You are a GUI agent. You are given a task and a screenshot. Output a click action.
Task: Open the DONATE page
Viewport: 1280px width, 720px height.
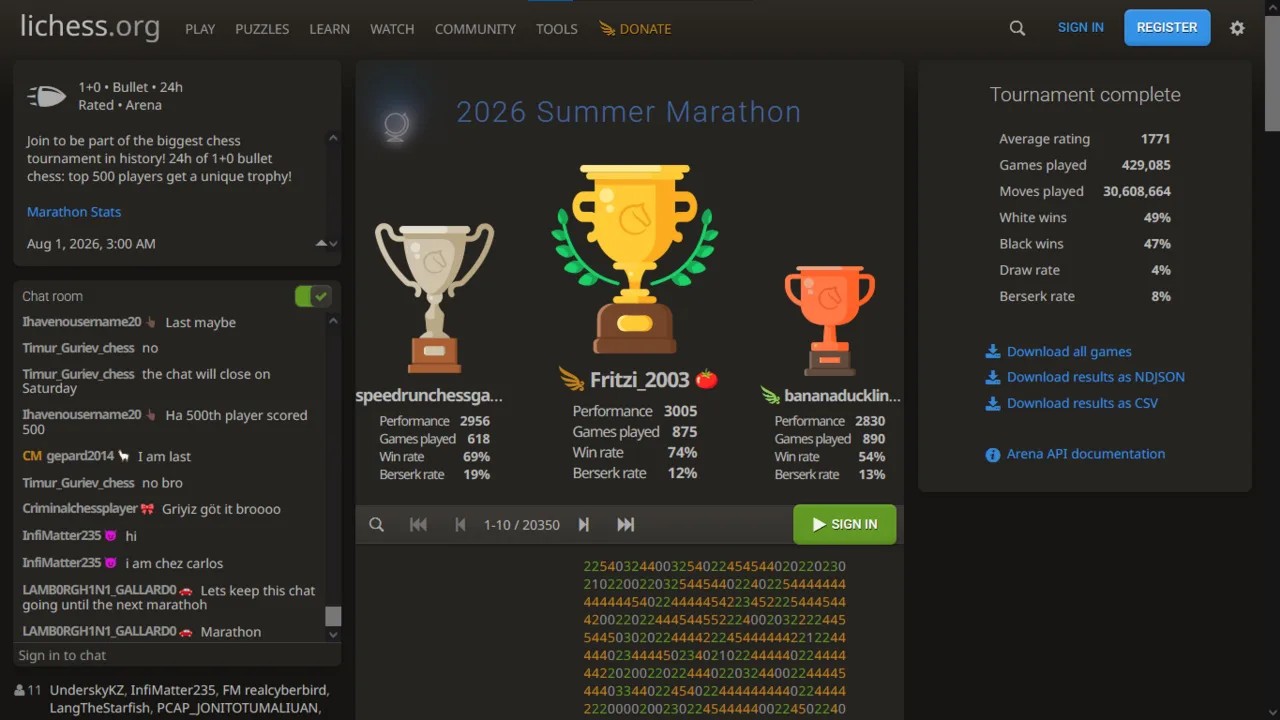pyautogui.click(x=635, y=29)
